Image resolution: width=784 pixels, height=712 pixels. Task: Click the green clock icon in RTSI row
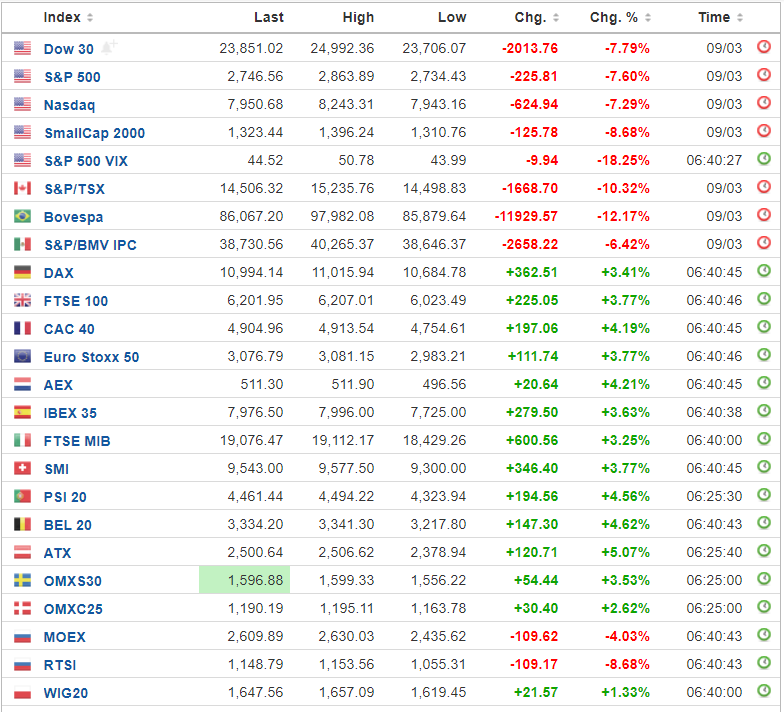click(x=764, y=663)
